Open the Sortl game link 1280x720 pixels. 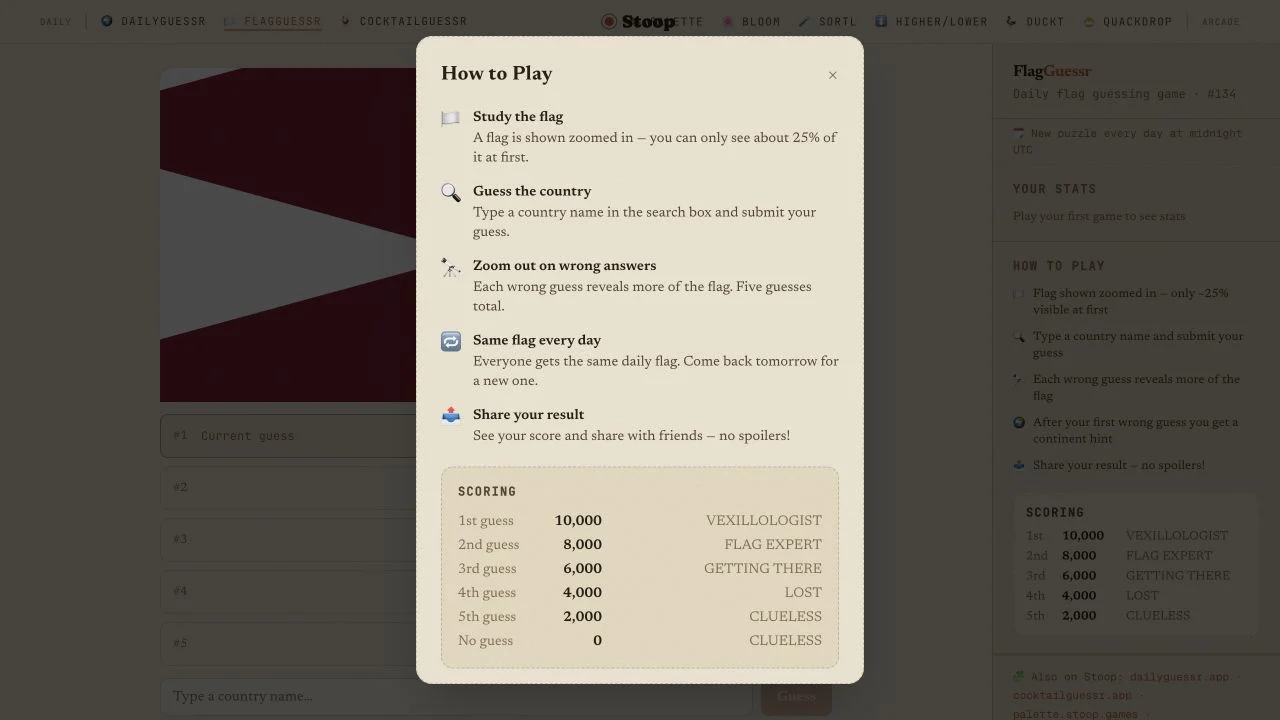[838, 21]
